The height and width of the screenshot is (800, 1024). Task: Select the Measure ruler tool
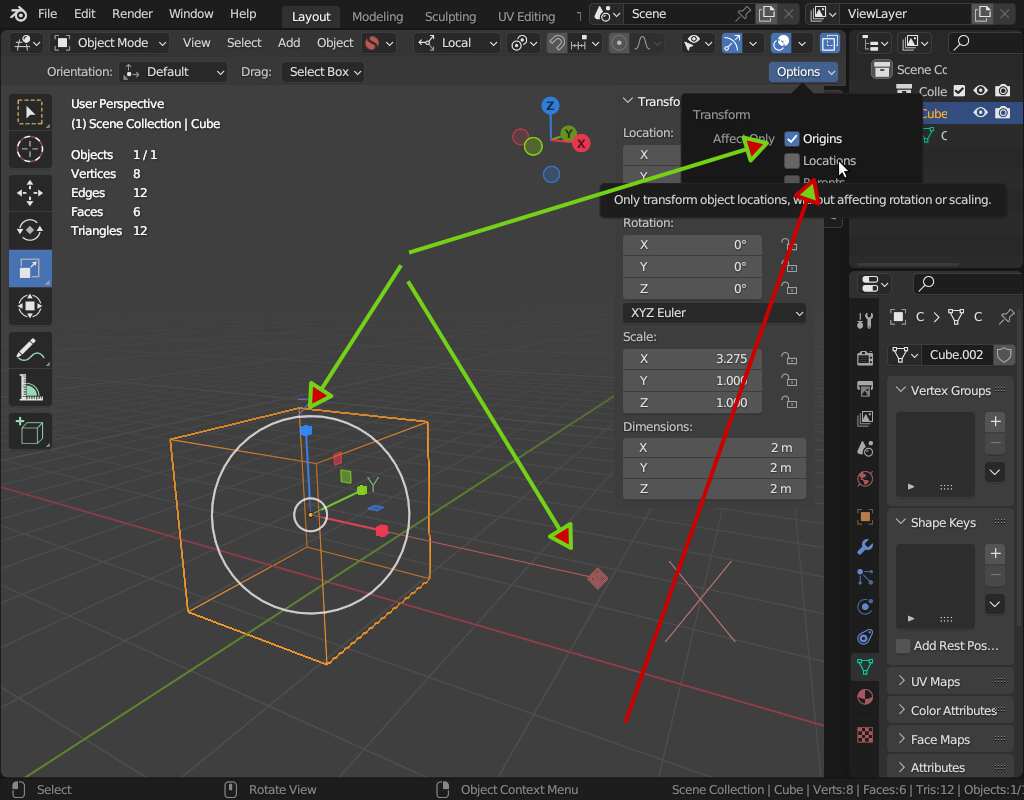[30, 388]
